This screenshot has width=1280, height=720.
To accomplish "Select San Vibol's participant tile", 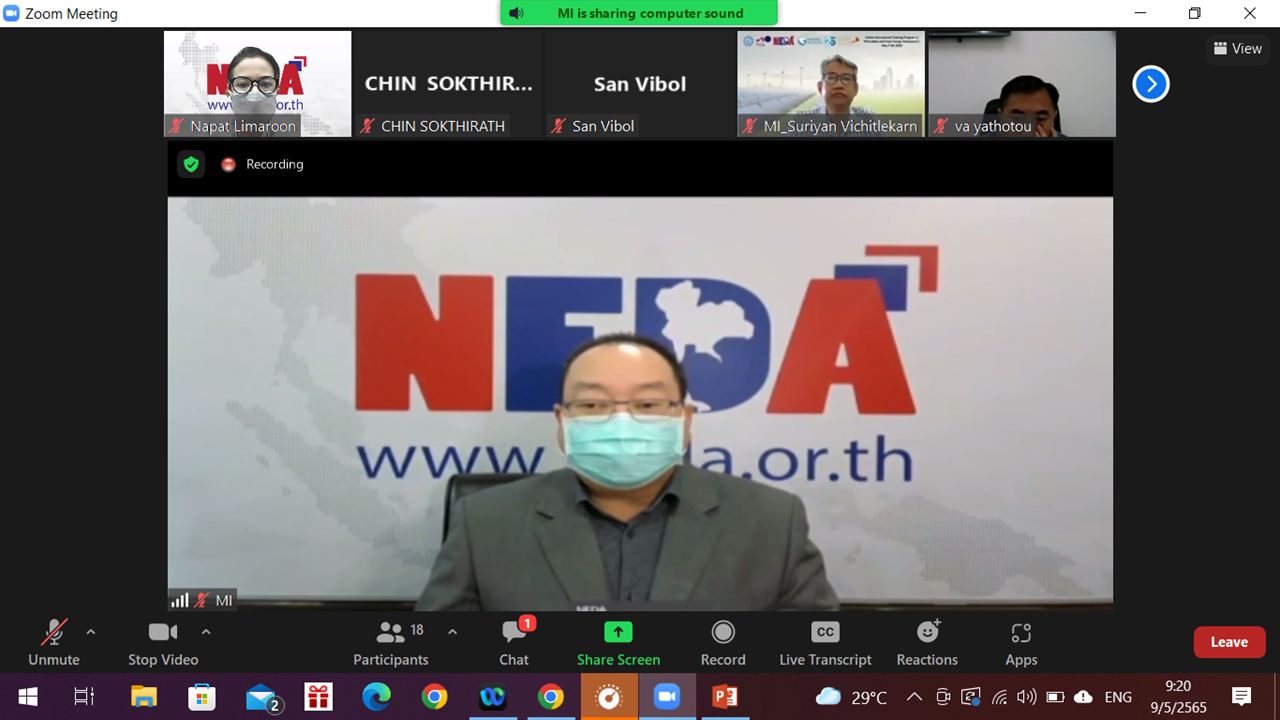I will [640, 84].
